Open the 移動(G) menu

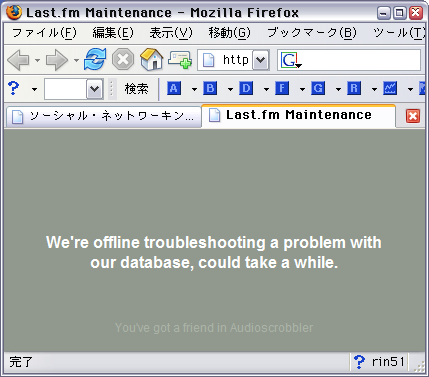pyautogui.click(x=229, y=33)
